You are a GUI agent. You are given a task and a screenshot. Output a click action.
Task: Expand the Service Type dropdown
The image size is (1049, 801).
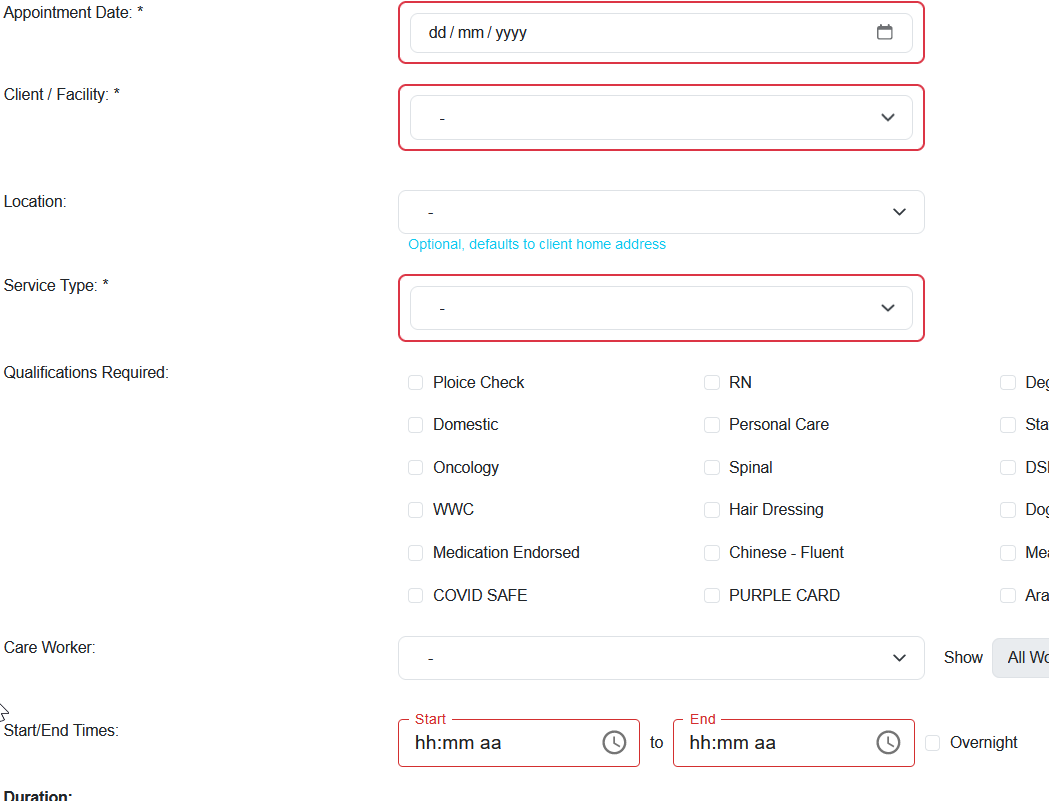coord(661,308)
